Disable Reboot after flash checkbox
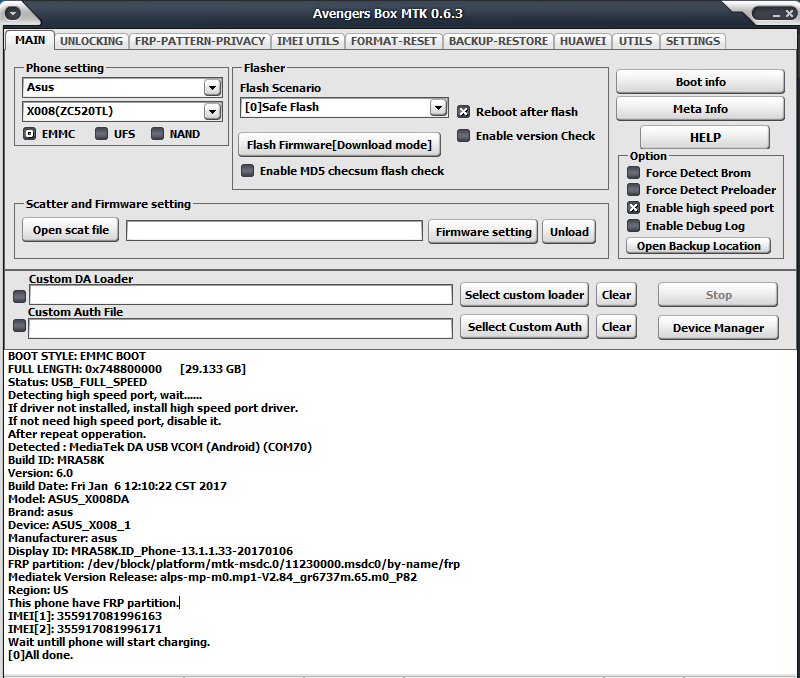 pos(464,112)
